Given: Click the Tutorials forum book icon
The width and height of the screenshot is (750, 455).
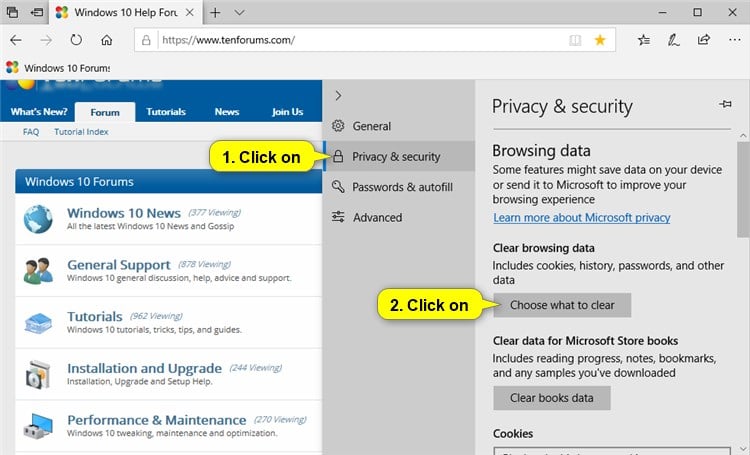Looking at the screenshot, I should click(38, 323).
